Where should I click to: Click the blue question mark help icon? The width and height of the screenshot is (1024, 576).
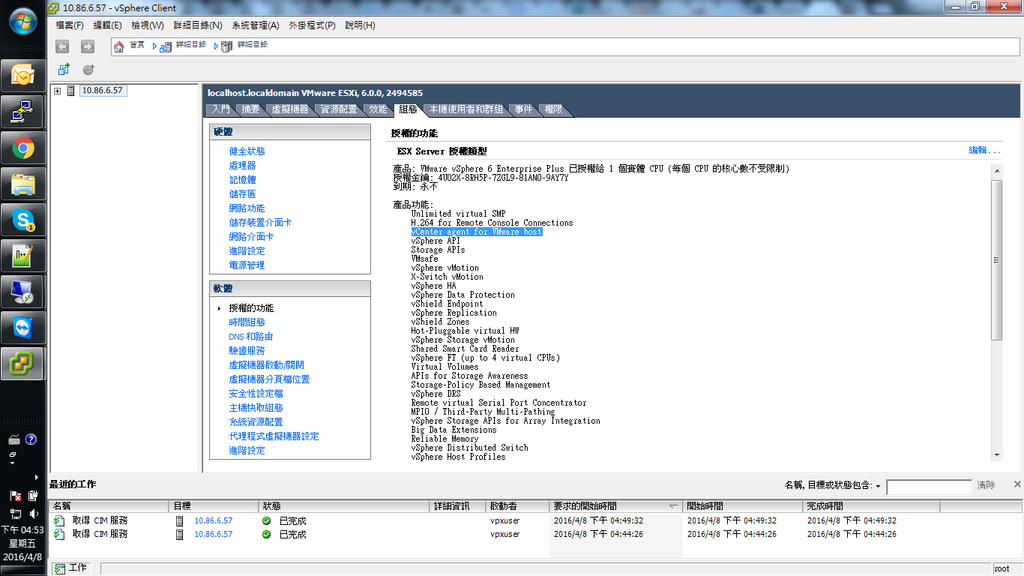31,440
